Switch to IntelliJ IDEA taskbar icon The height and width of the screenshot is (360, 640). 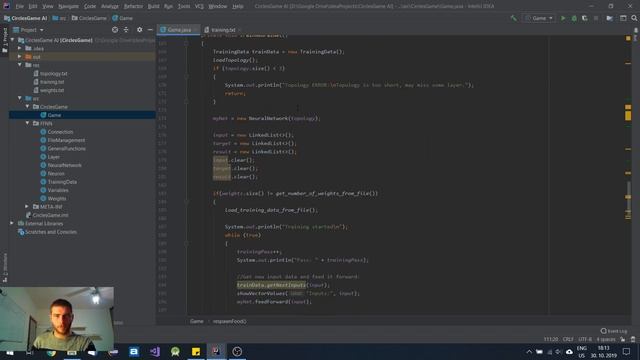pyautogui.click(x=216, y=351)
